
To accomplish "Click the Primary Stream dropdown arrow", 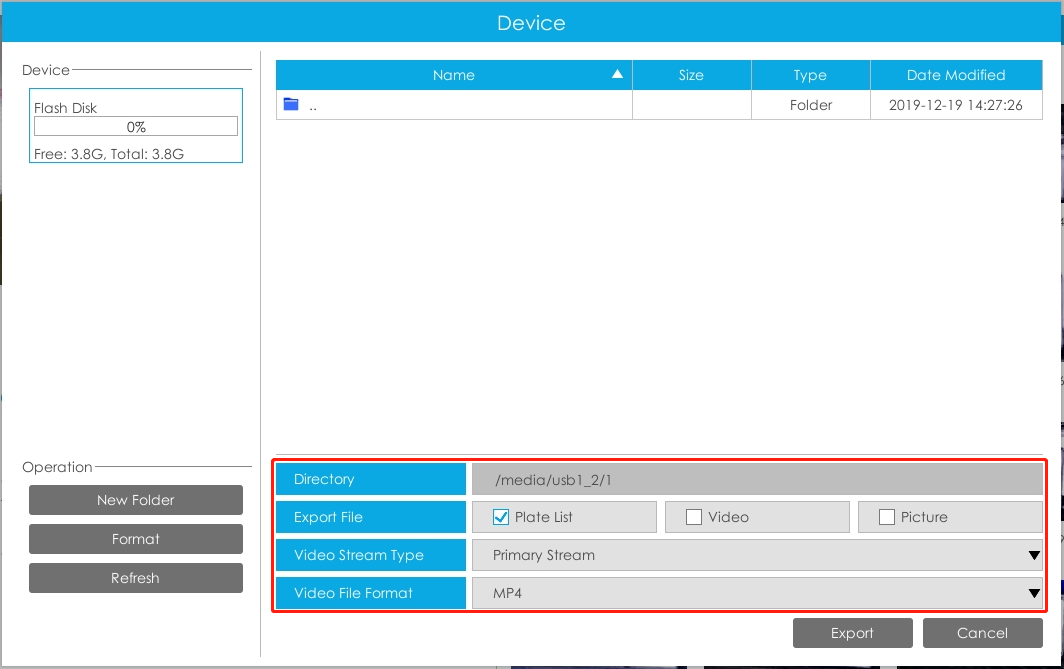I will [x=1034, y=556].
